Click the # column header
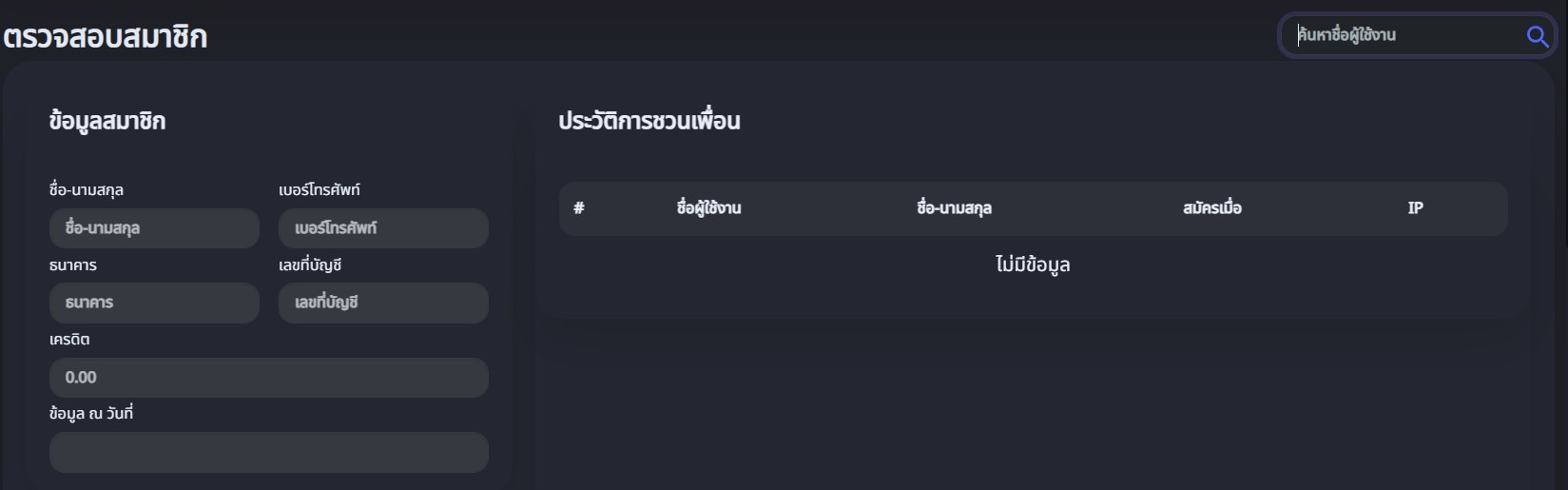The image size is (1568, 490). point(579,208)
